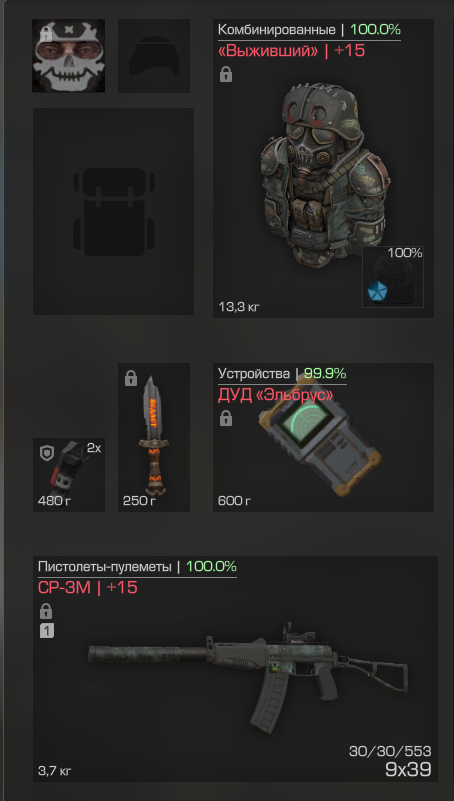
Task: Open the empty backpack slot
Action: (x=113, y=211)
